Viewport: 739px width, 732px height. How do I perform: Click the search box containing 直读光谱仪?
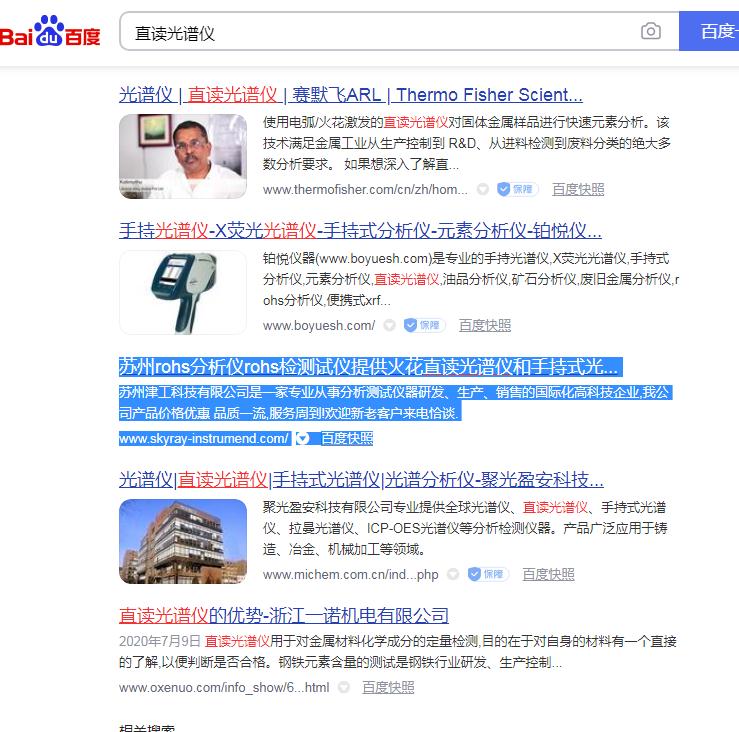380,32
